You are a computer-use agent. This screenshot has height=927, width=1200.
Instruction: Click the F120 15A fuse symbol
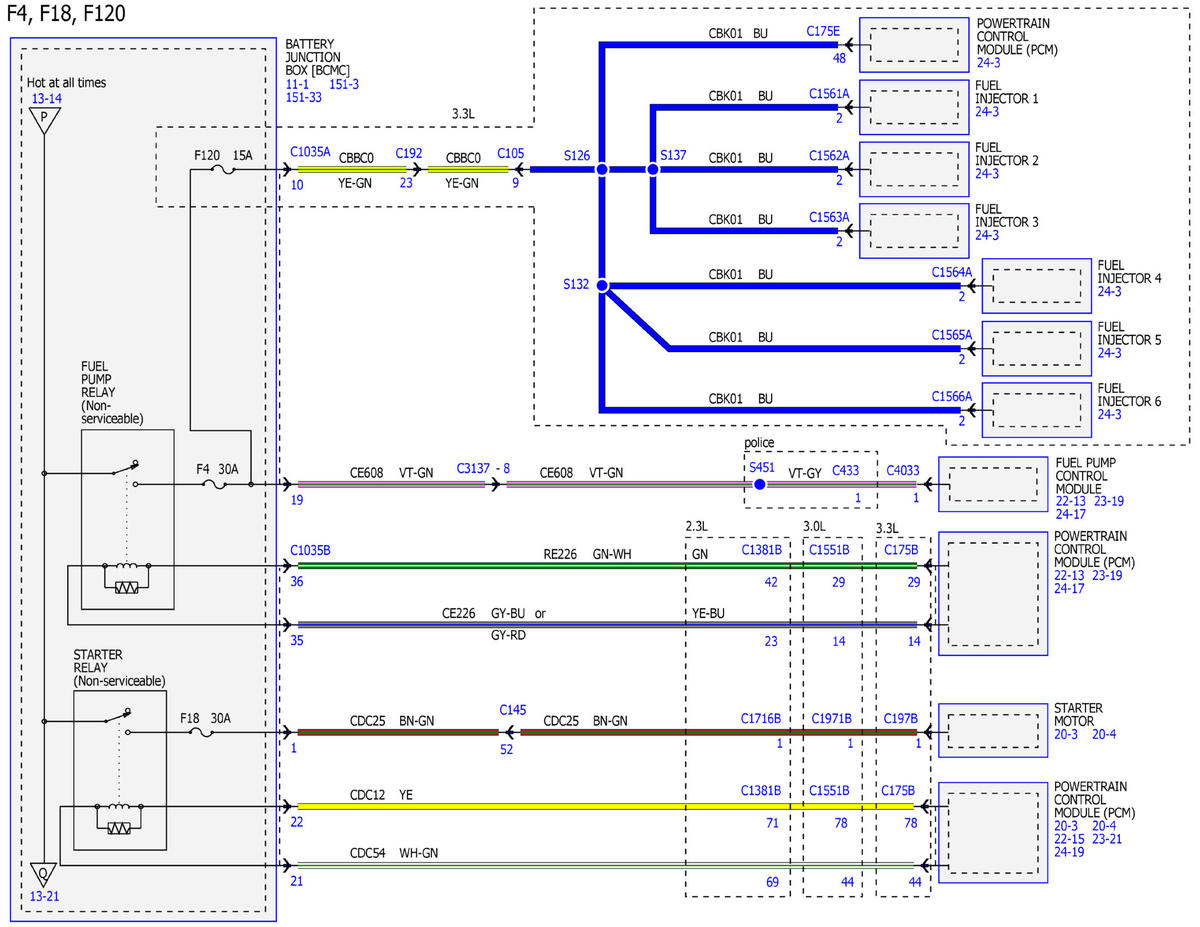224,171
